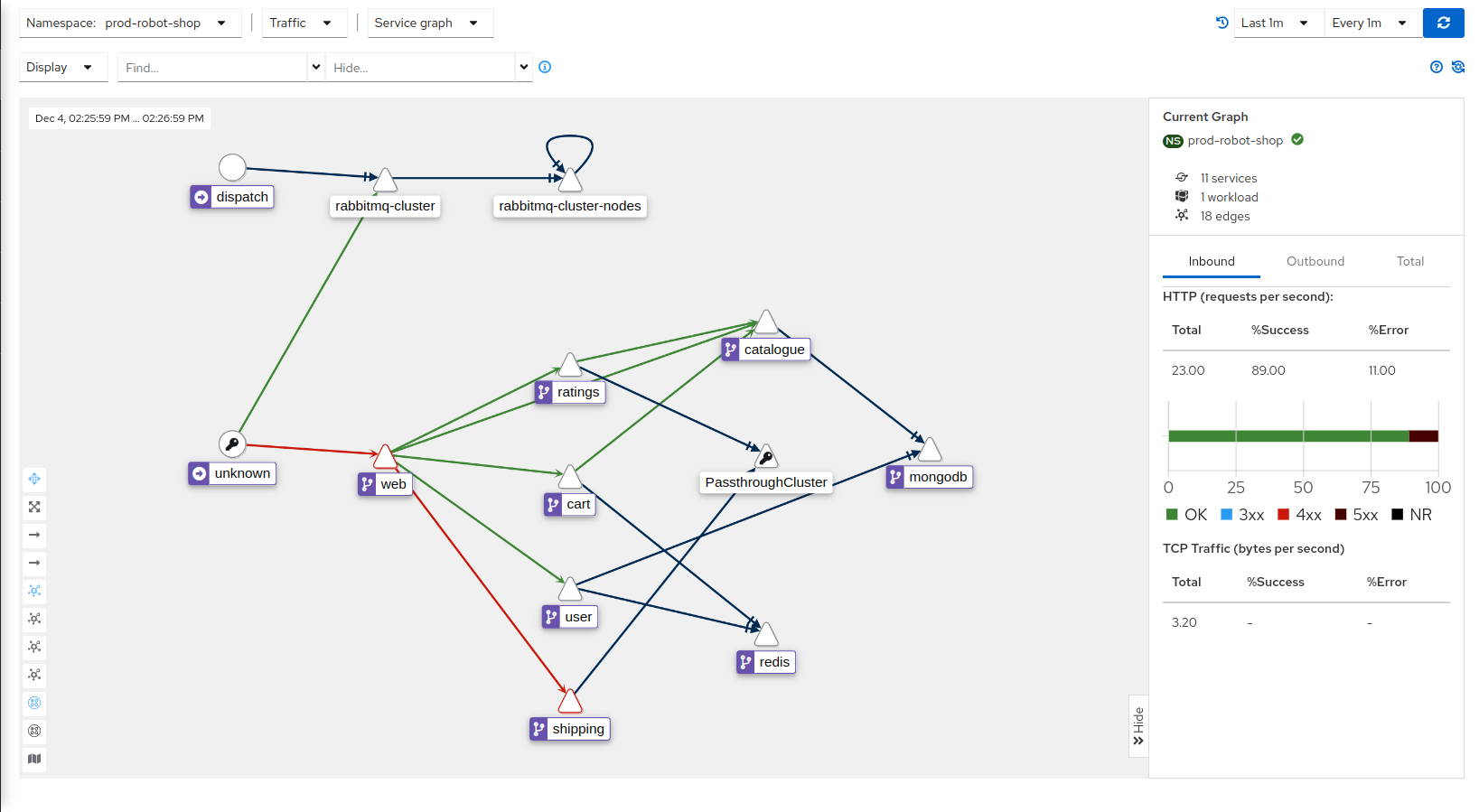
Task: Click the Find/Hide info help icon
Action: (545, 67)
